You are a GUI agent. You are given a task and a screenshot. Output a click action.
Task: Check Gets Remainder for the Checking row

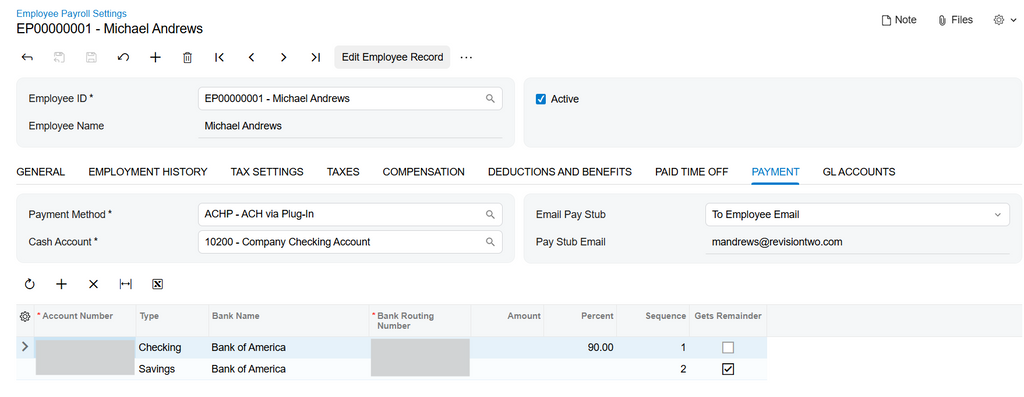[728, 347]
